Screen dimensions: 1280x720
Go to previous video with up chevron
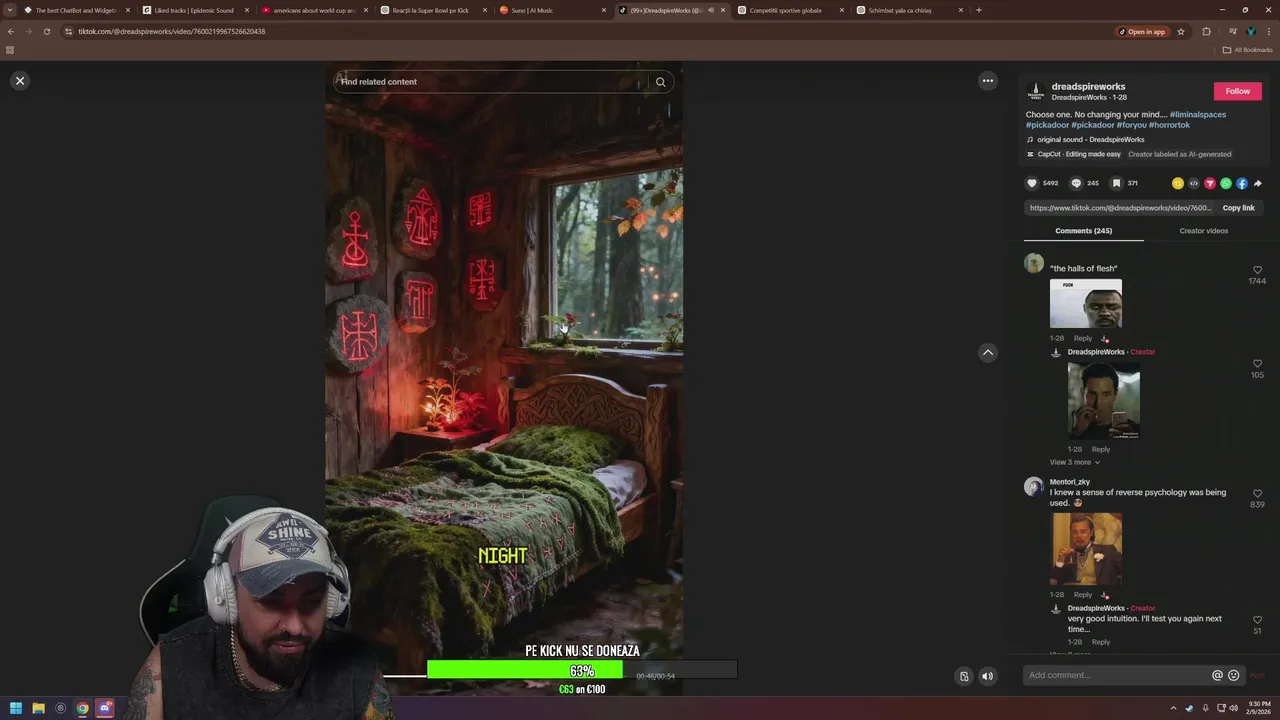tap(988, 352)
